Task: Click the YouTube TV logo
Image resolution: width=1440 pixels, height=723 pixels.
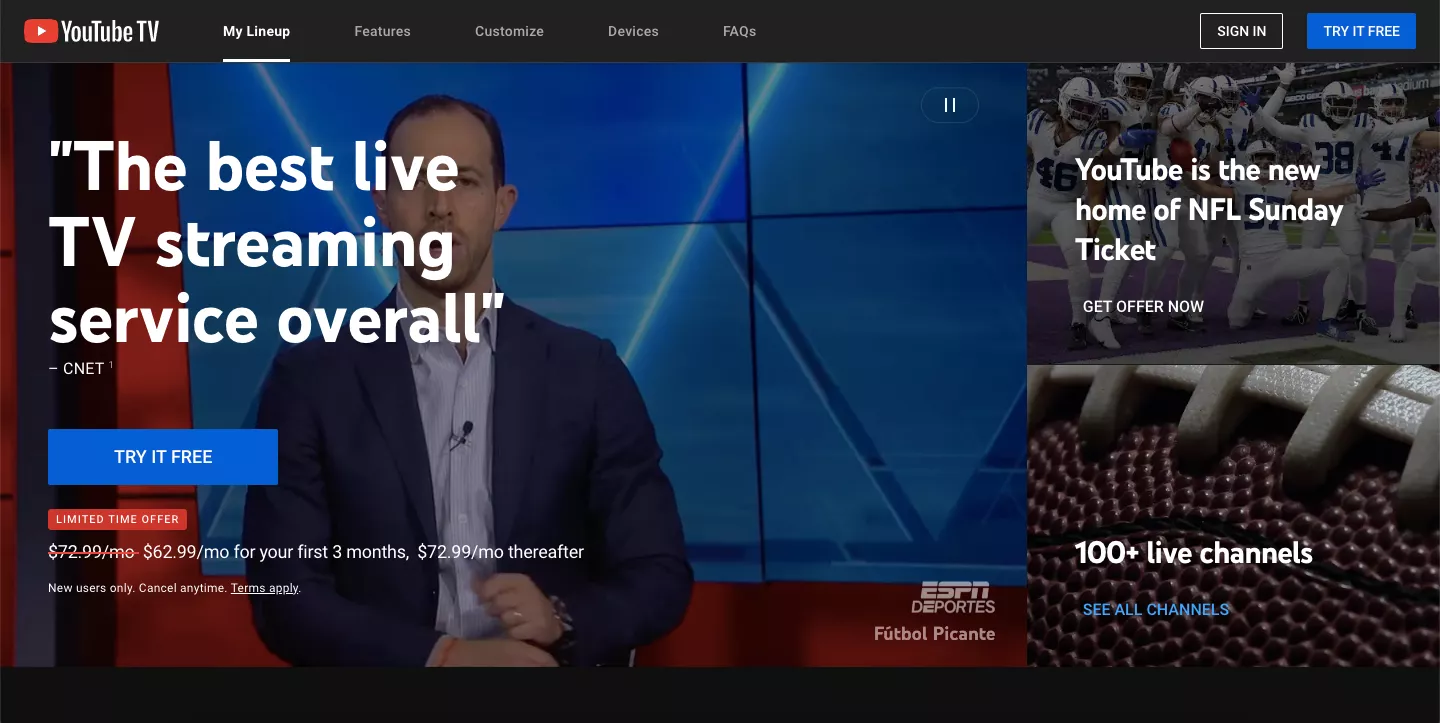Action: (x=92, y=32)
